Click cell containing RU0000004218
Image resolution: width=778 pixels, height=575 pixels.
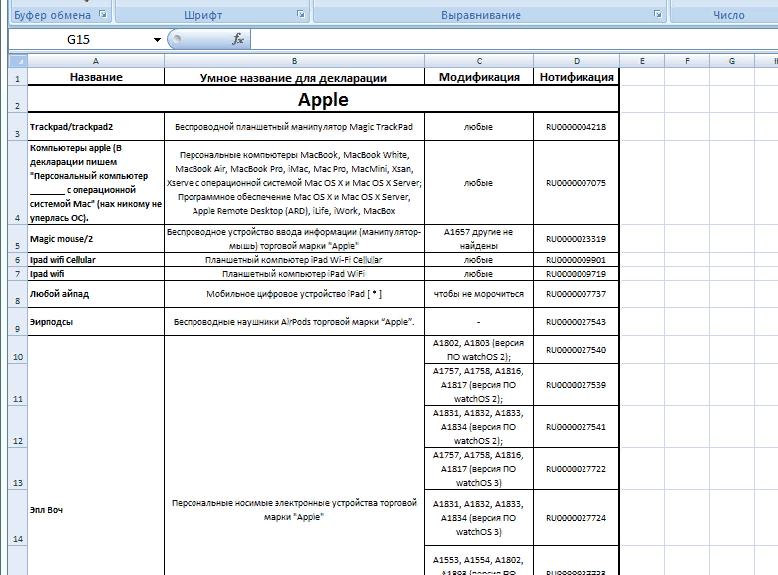pyautogui.click(x=576, y=127)
